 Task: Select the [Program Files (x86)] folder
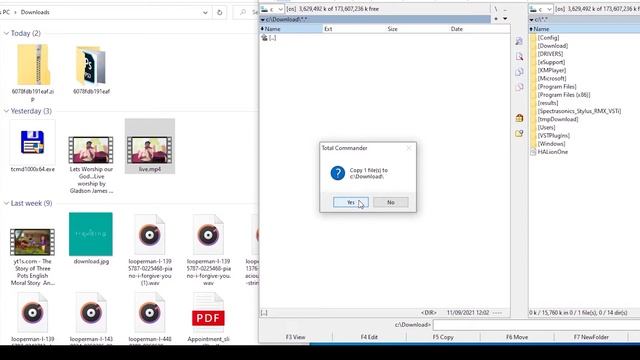pos(564,95)
